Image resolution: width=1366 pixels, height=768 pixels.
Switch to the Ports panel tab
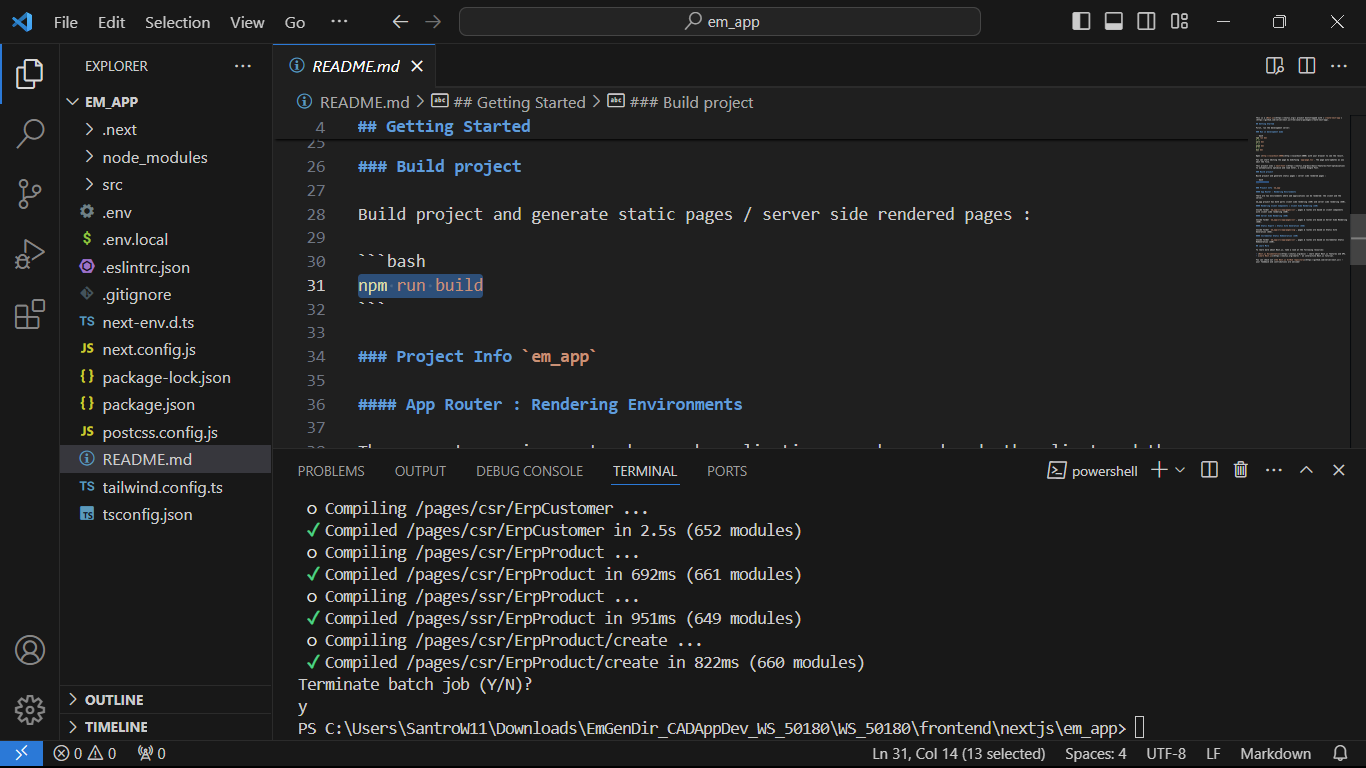point(727,471)
